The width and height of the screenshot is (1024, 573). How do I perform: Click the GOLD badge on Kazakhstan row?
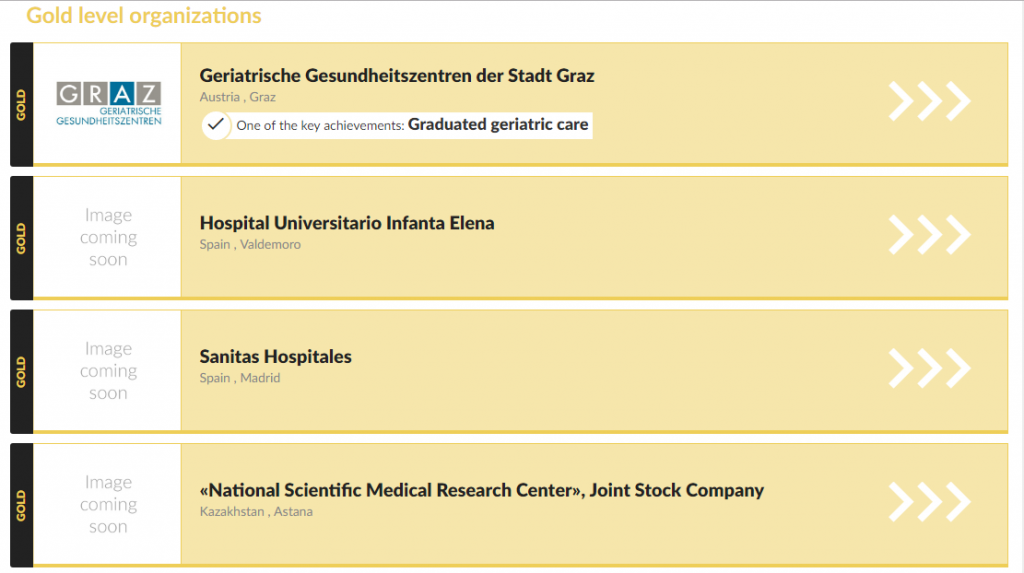[22, 505]
